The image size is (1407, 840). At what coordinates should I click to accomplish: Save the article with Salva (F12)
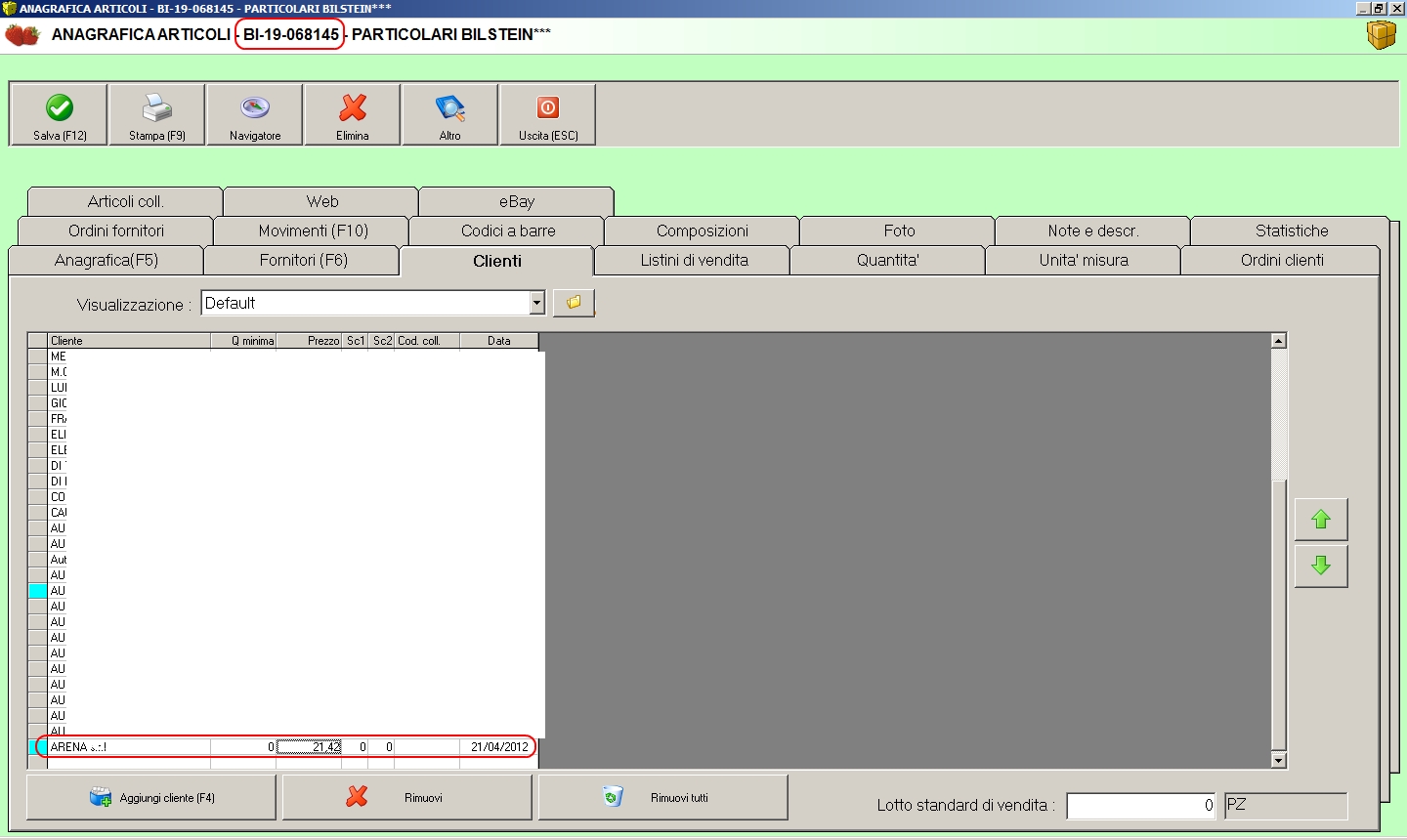point(60,115)
